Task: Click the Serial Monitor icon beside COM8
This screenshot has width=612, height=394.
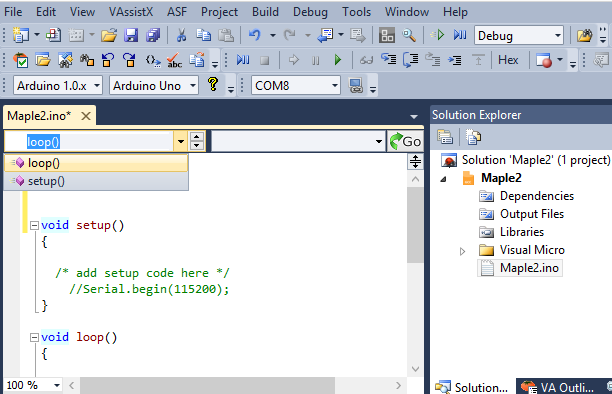Action: (356, 86)
